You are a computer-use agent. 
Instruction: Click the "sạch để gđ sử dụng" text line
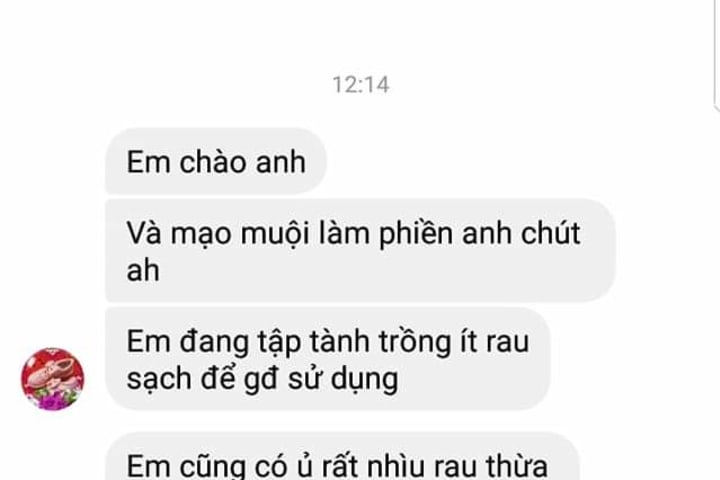[262, 379]
